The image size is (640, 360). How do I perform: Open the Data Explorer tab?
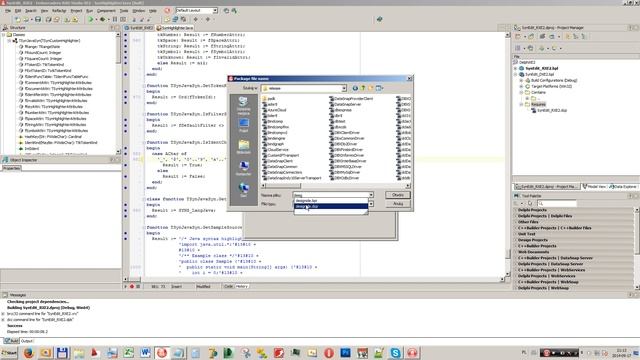click(x=623, y=187)
